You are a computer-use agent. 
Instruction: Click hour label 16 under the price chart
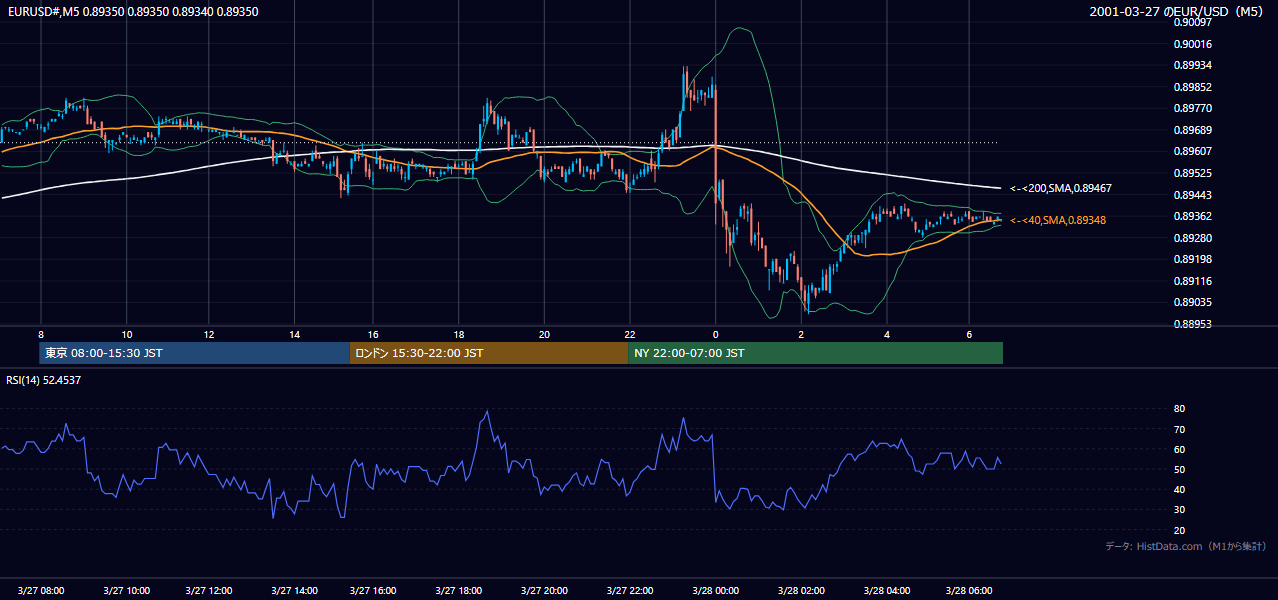tap(373, 334)
